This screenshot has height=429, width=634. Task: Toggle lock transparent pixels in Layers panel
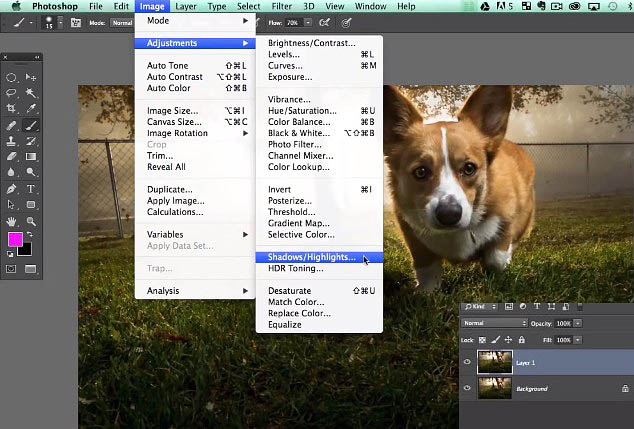[482, 340]
